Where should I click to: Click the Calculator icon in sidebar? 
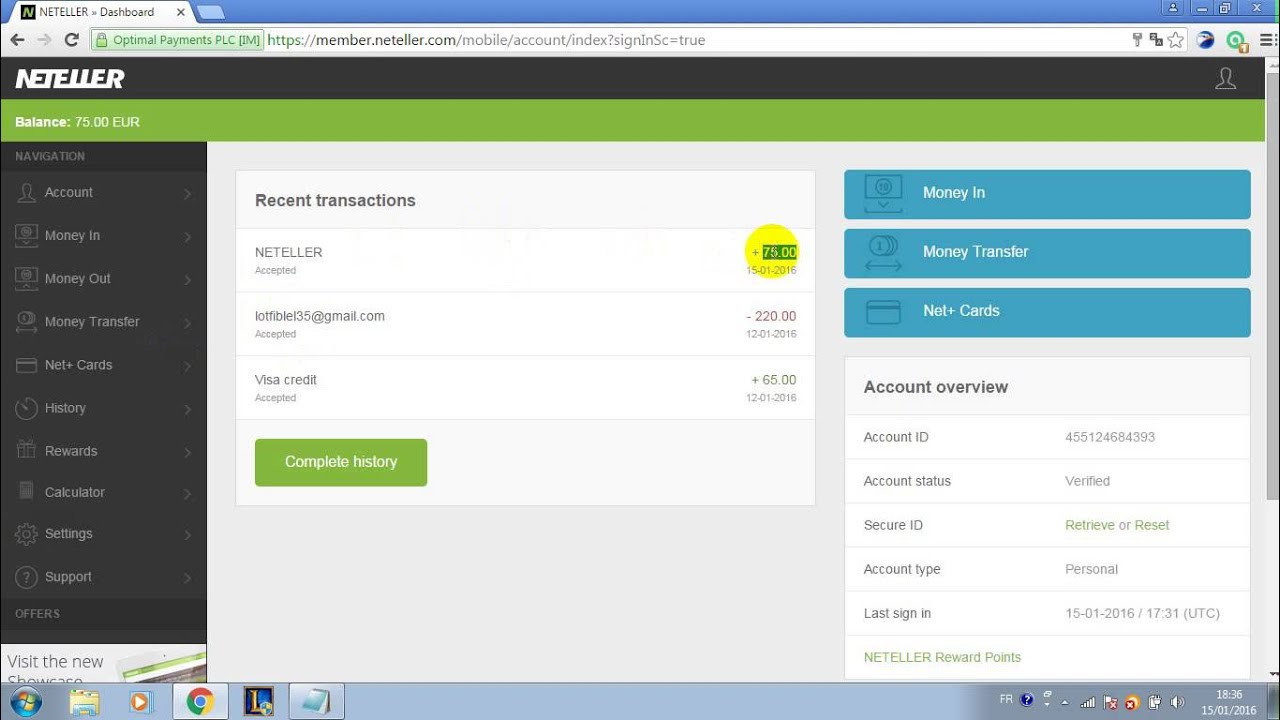click(27, 492)
